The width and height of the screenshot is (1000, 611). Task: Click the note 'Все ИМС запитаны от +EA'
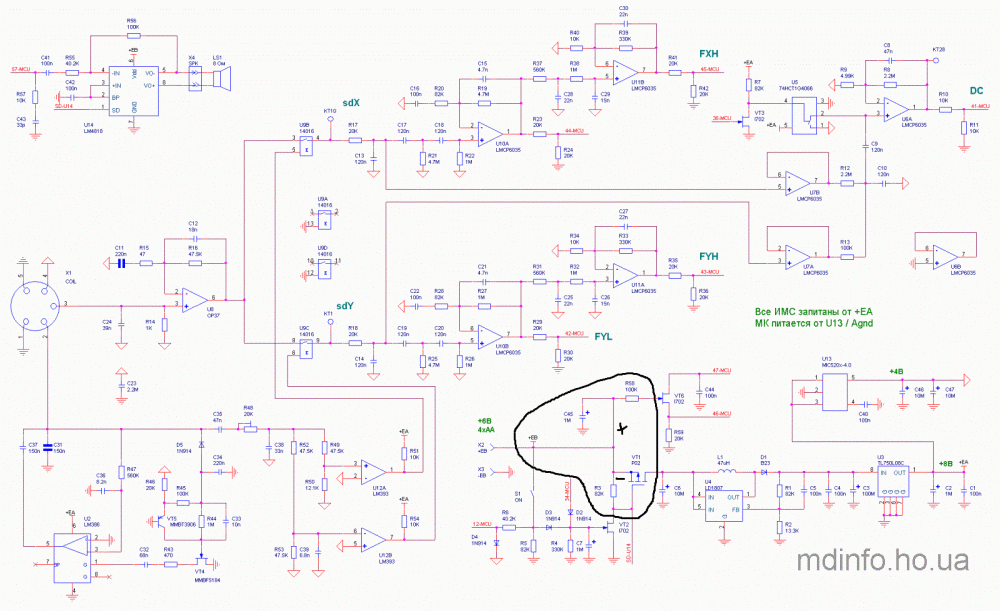point(813,312)
